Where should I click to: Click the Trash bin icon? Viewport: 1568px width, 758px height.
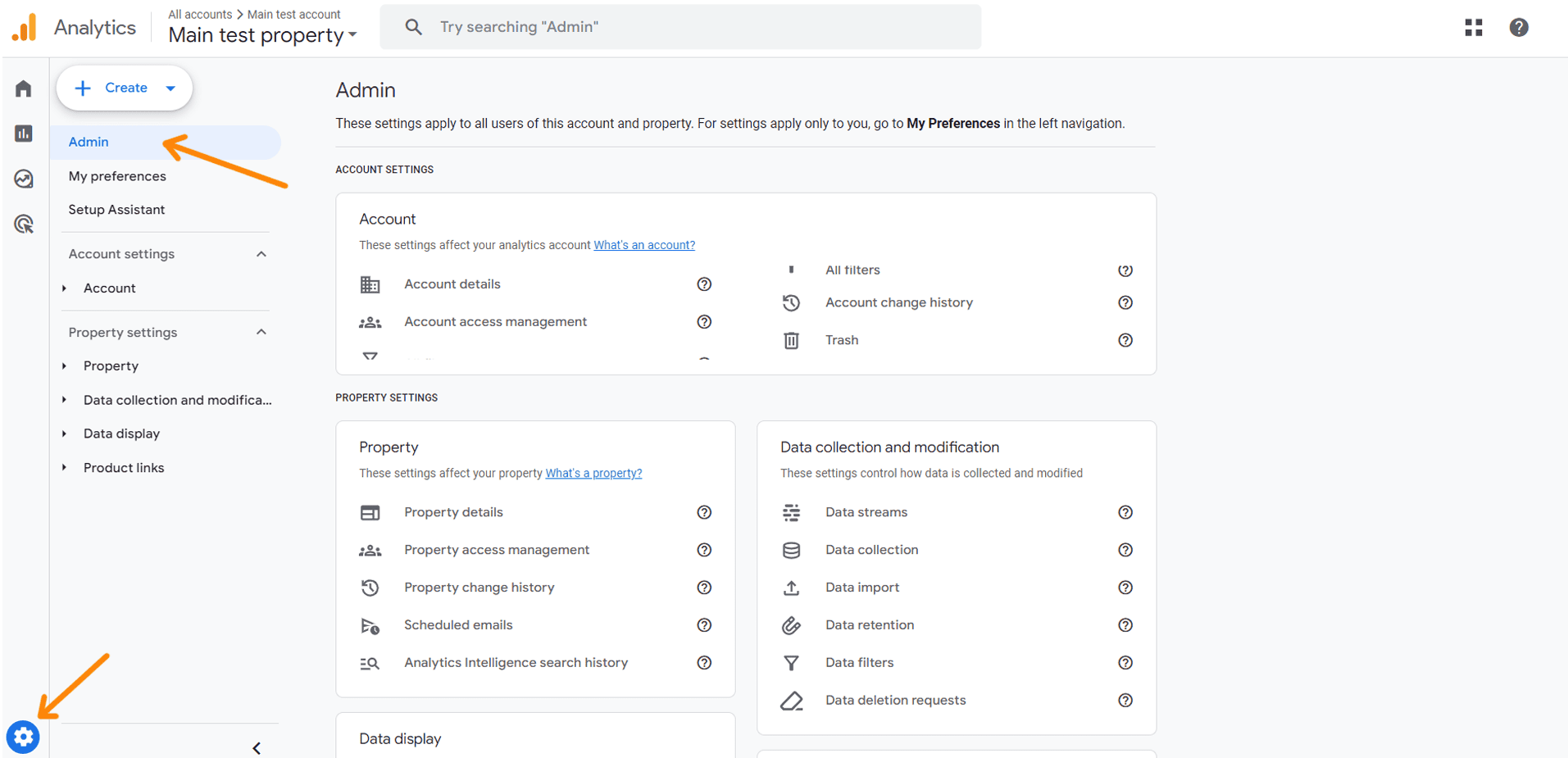point(791,340)
